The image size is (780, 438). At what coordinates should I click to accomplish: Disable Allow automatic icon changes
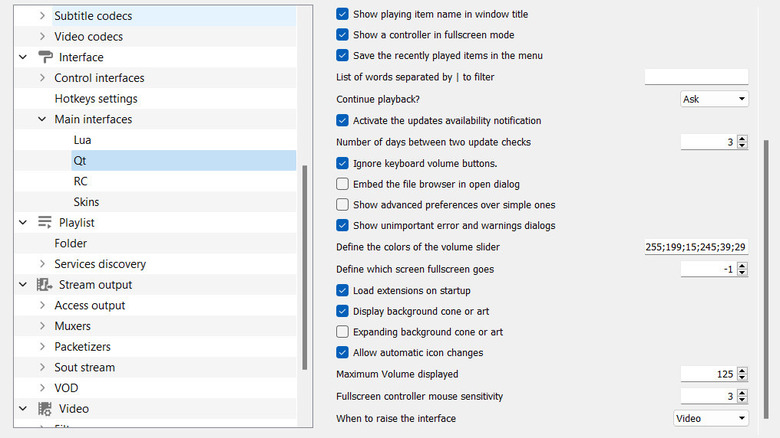pos(343,352)
